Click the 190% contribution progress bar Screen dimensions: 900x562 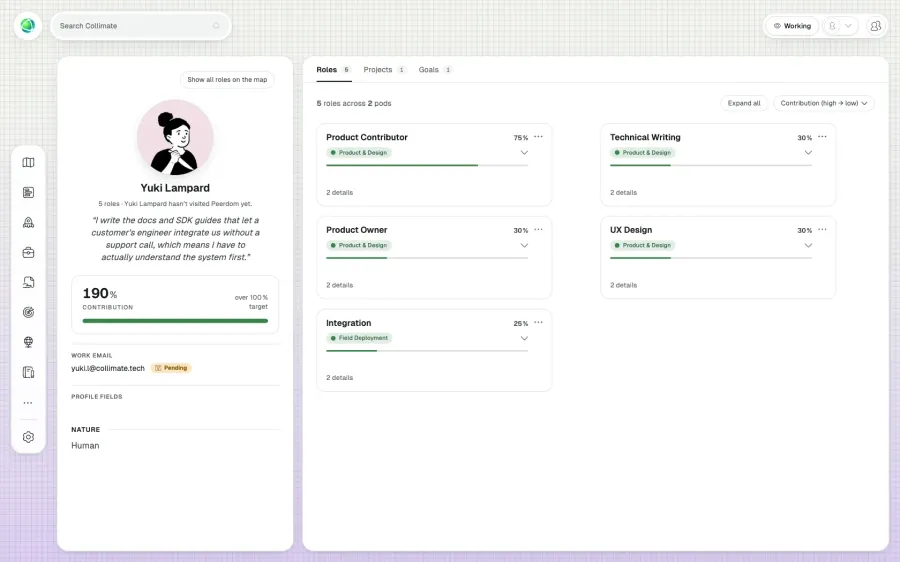pyautogui.click(x=175, y=321)
